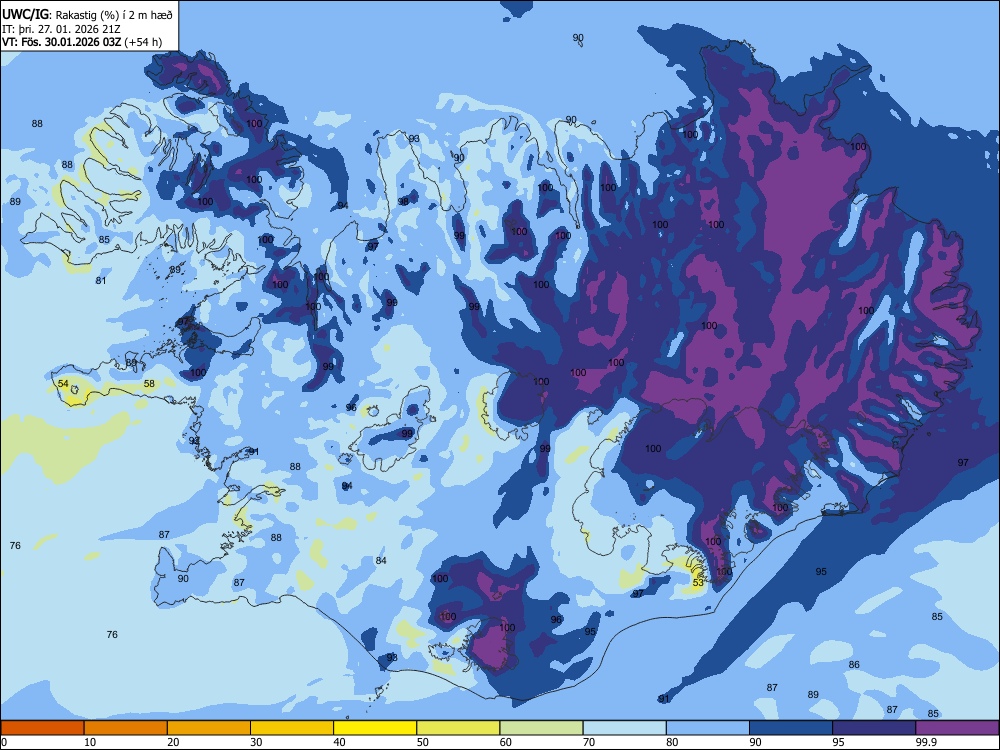1000x750 pixels.
Task: Choose the dark blue 90–95 legend swatch
Action: (x=791, y=728)
